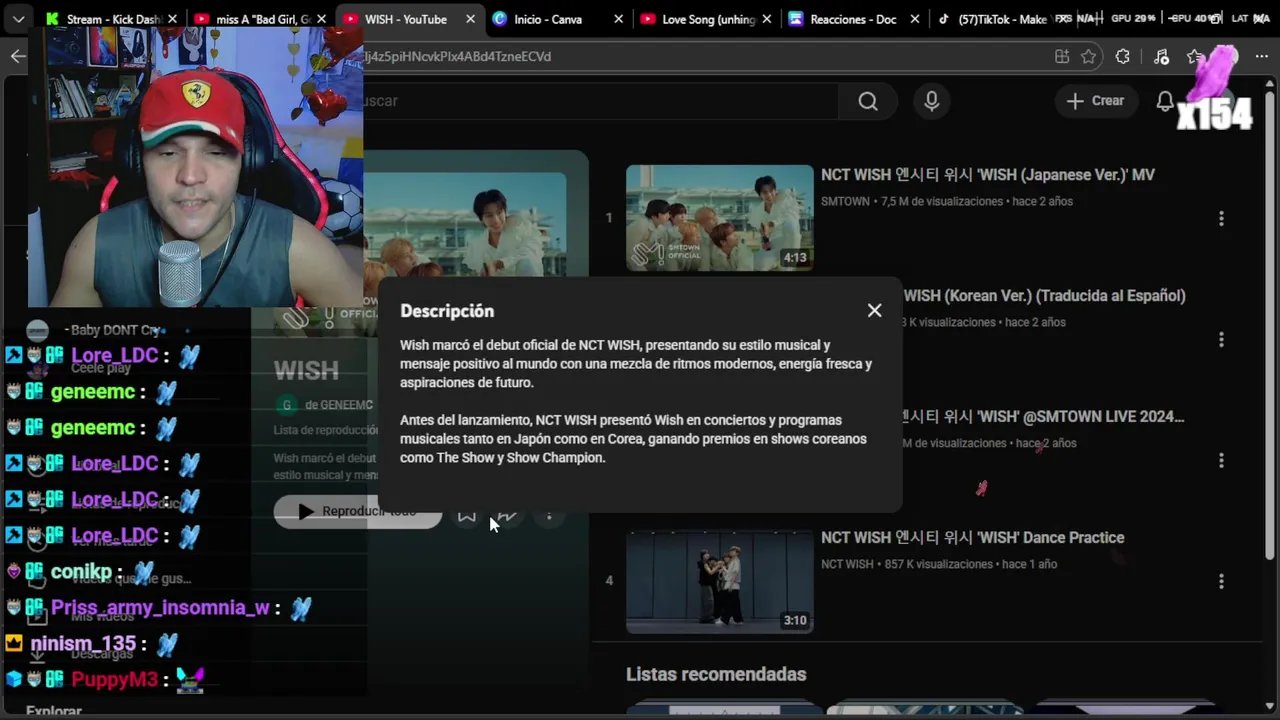1280x720 pixels.
Task: Open options menu for Japanese Ver. video
Action: click(1221, 218)
